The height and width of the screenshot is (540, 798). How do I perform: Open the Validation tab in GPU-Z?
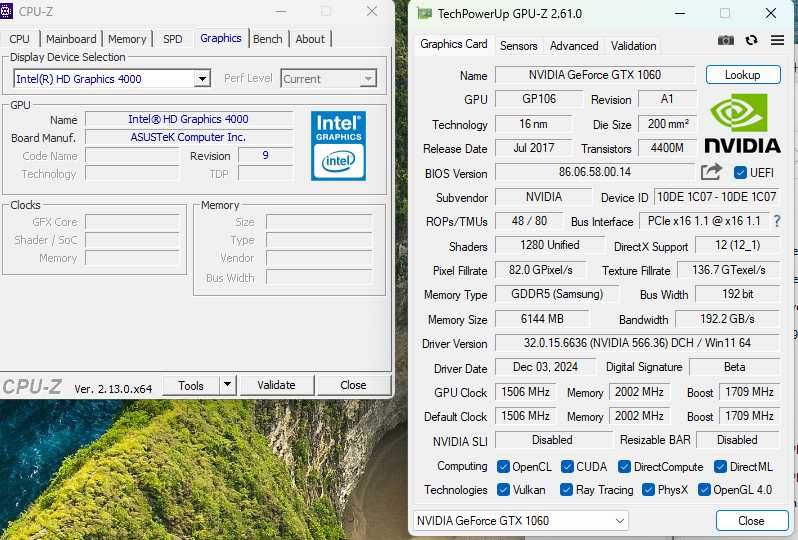pos(634,46)
